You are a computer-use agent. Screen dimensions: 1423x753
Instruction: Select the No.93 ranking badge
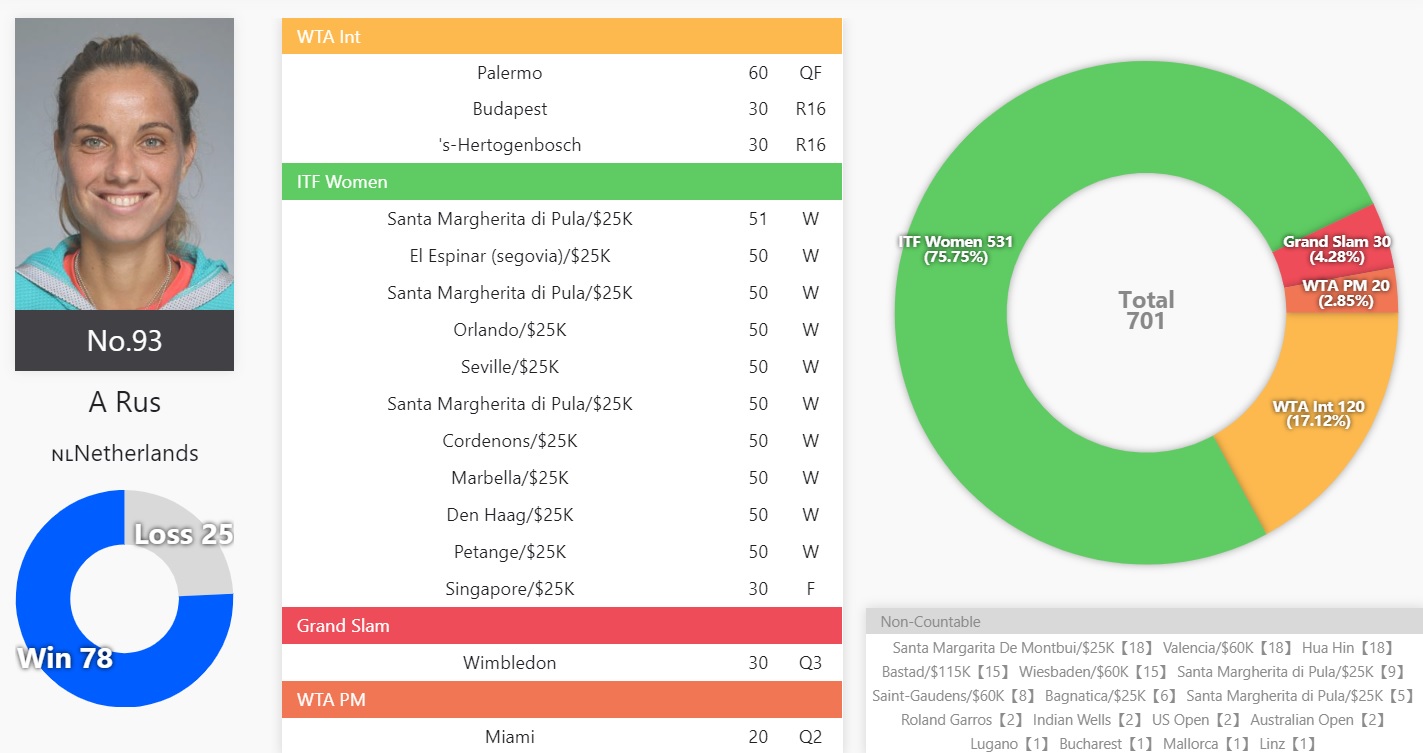(124, 341)
